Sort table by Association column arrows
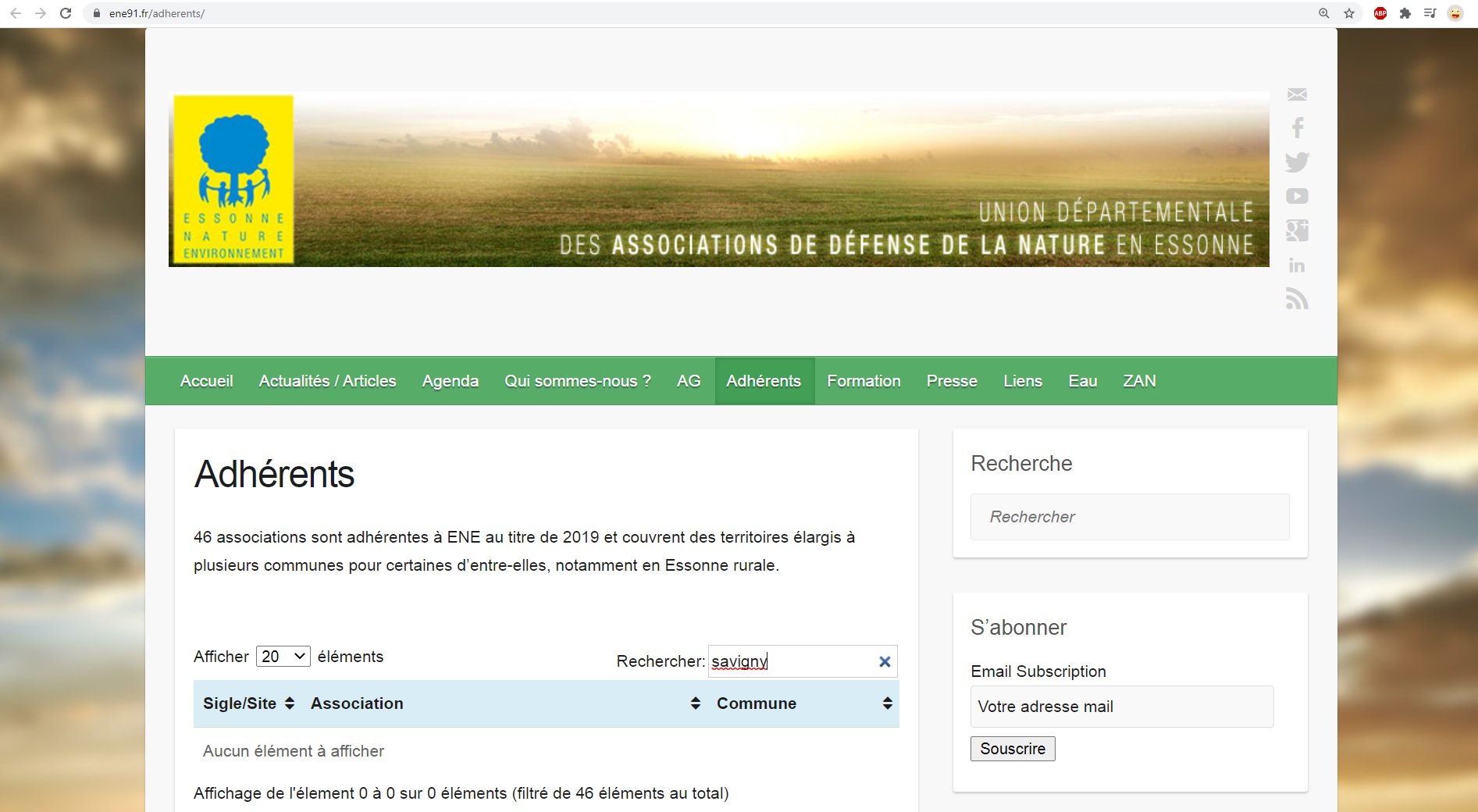Viewport: 1478px width, 812px height. (x=695, y=703)
